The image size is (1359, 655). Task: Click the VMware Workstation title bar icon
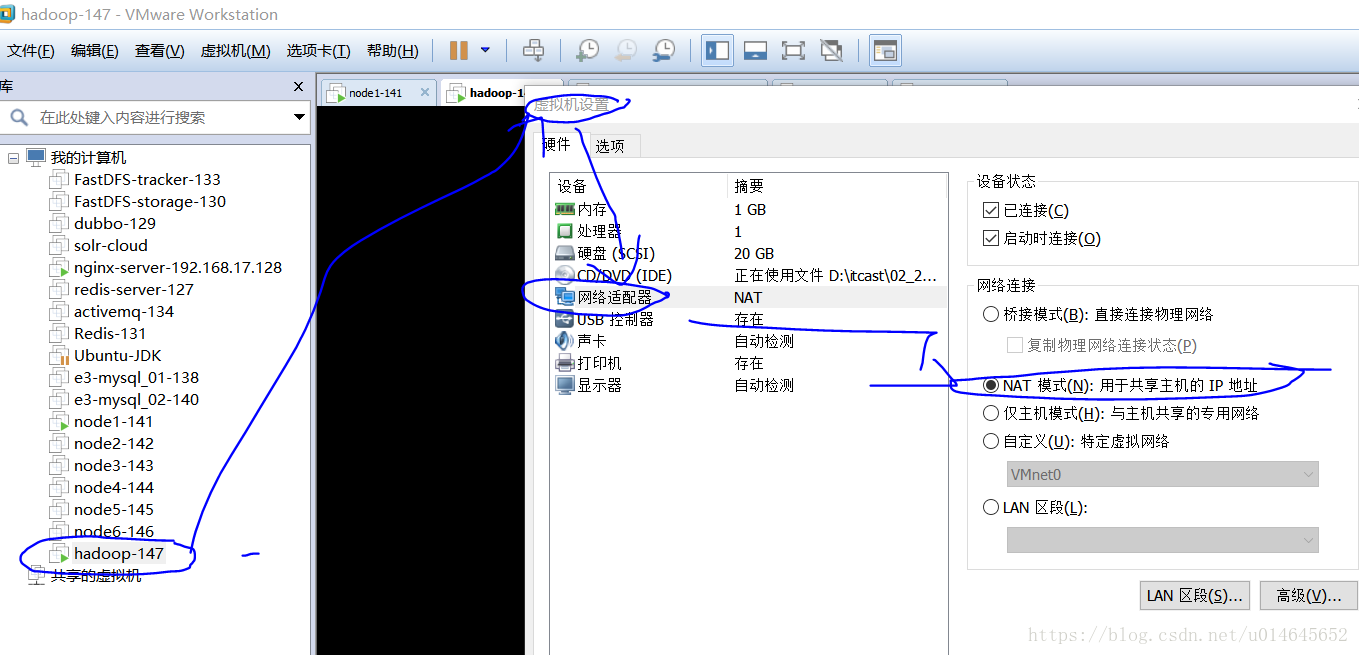[x=7, y=14]
